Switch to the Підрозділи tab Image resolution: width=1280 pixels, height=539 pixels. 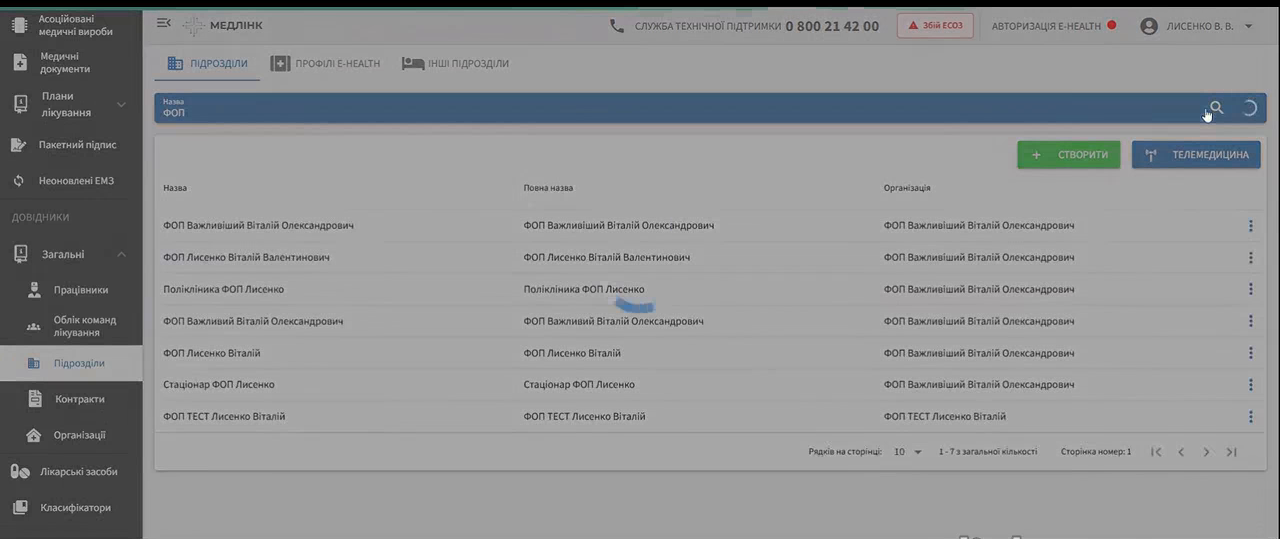click(207, 64)
